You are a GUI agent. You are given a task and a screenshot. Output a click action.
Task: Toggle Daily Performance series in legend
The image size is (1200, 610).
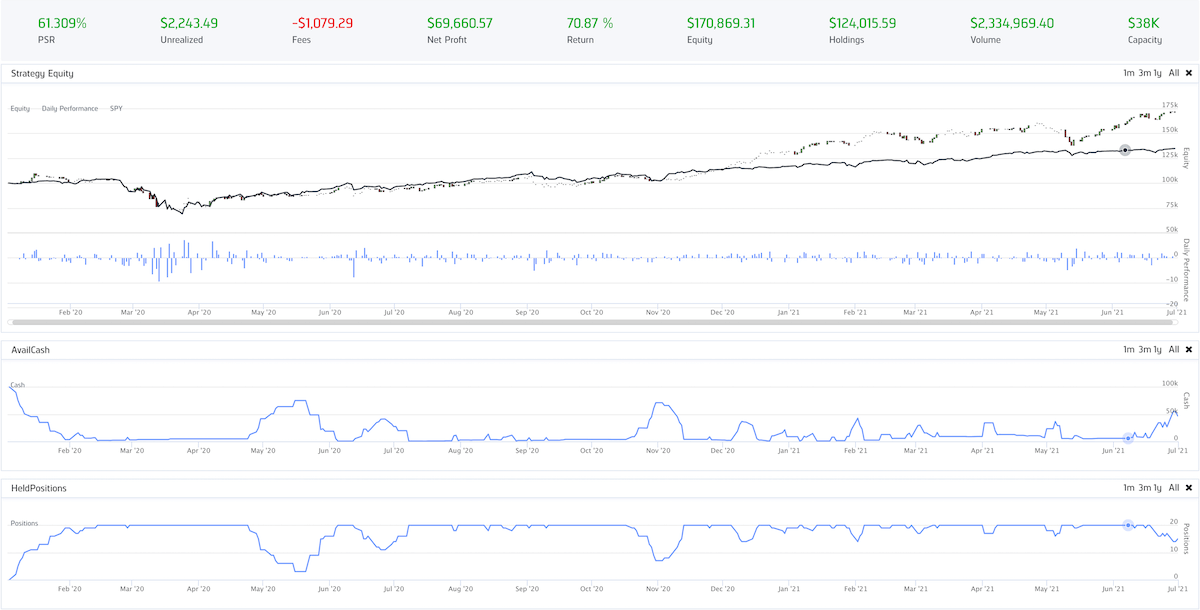click(70, 108)
